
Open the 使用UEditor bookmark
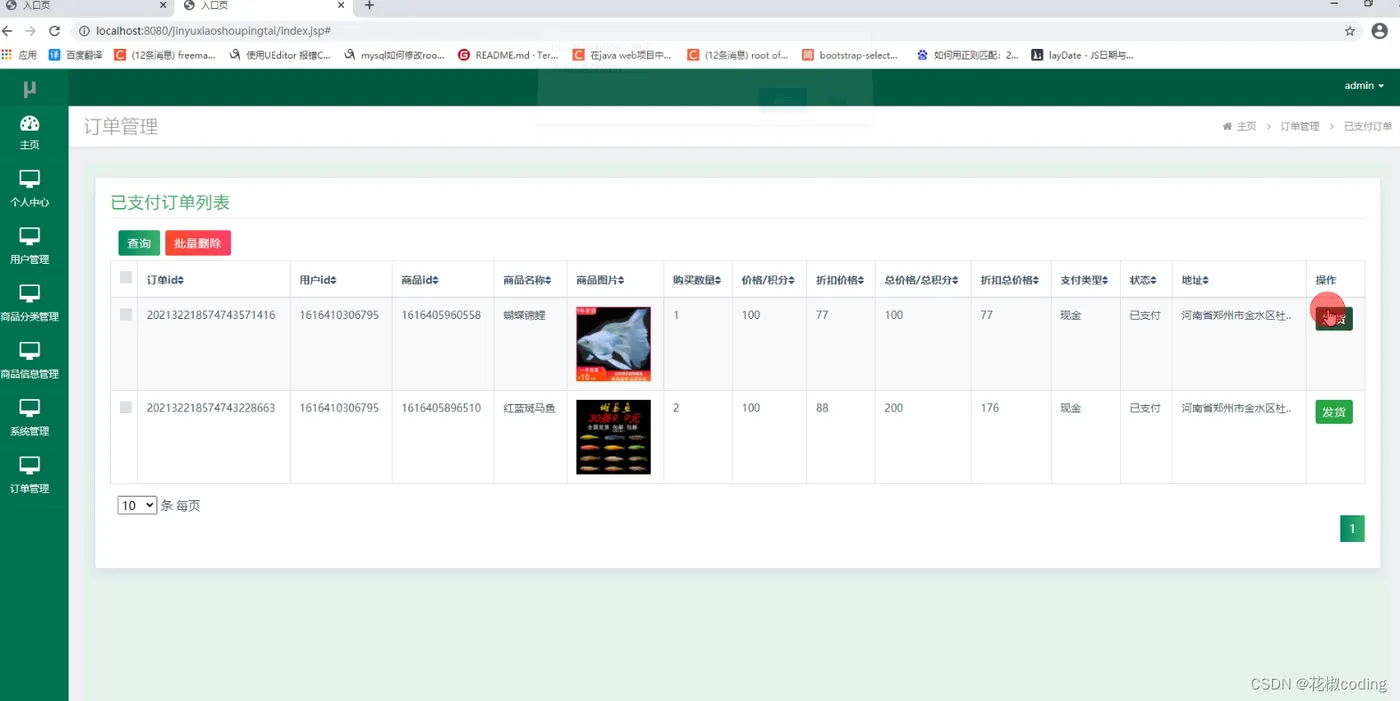280,55
